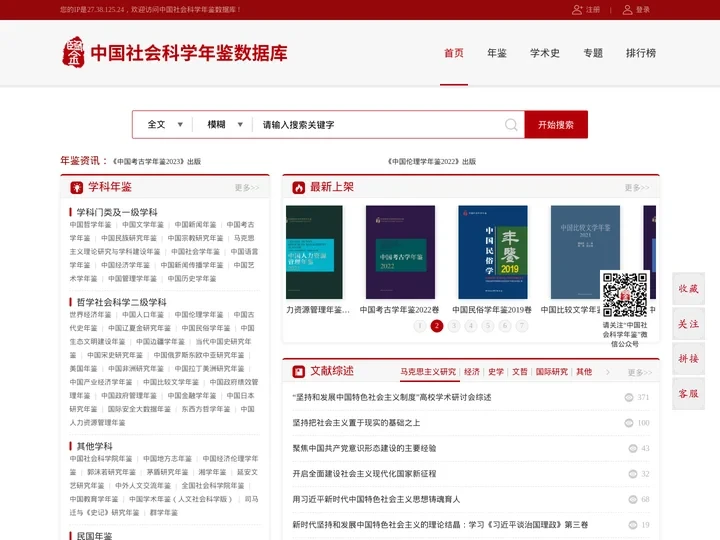Click the 登录 link
The width and height of the screenshot is (720, 540).
pos(643,10)
